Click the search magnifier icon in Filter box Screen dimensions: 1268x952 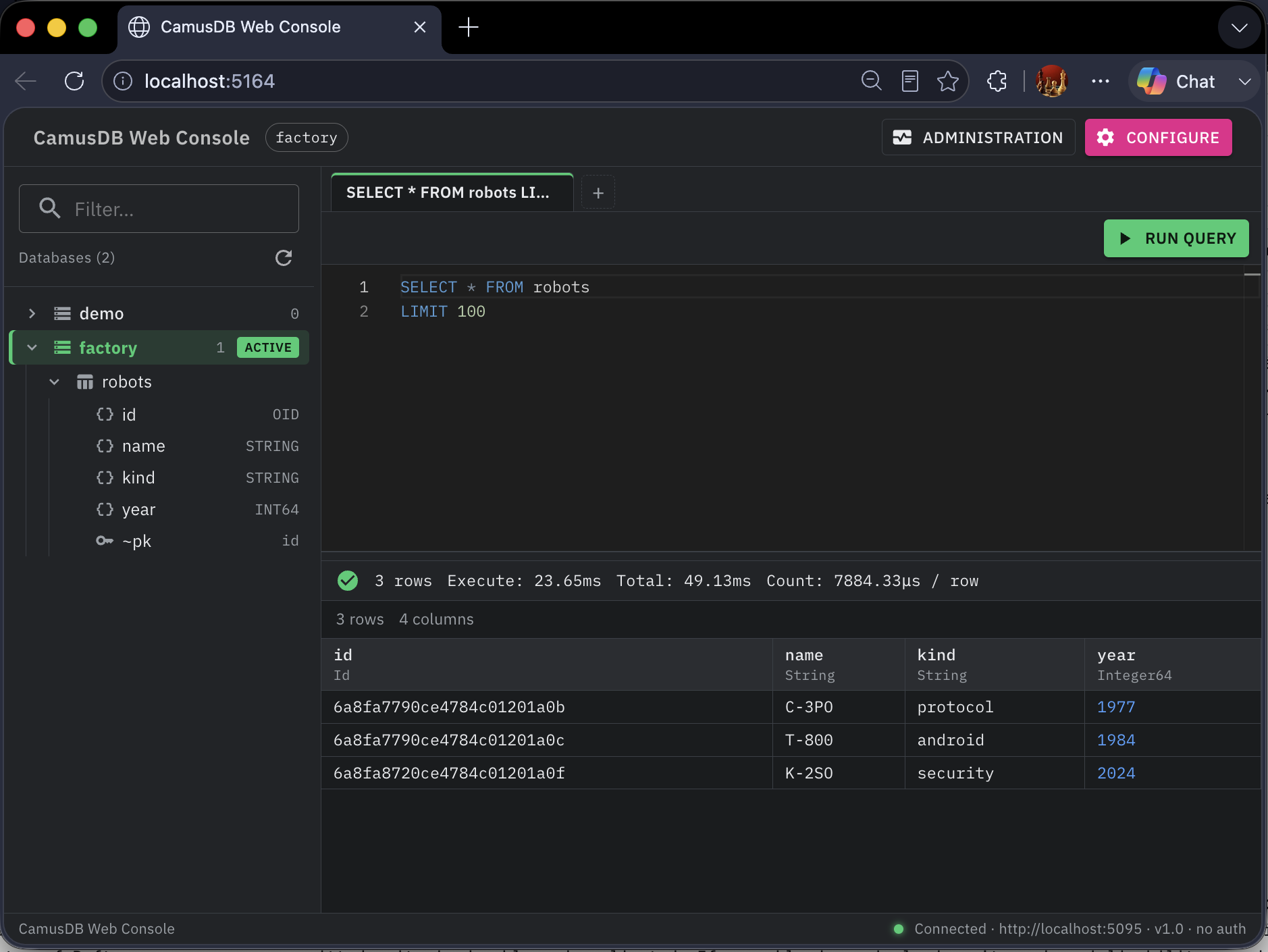tap(50, 208)
